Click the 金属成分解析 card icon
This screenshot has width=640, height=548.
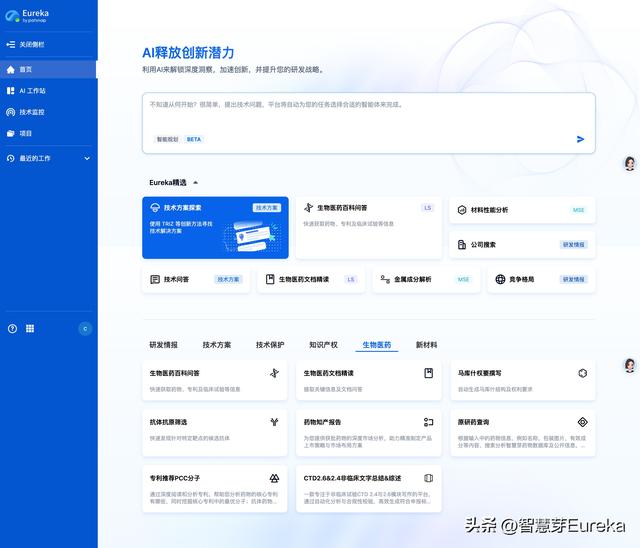[385, 280]
